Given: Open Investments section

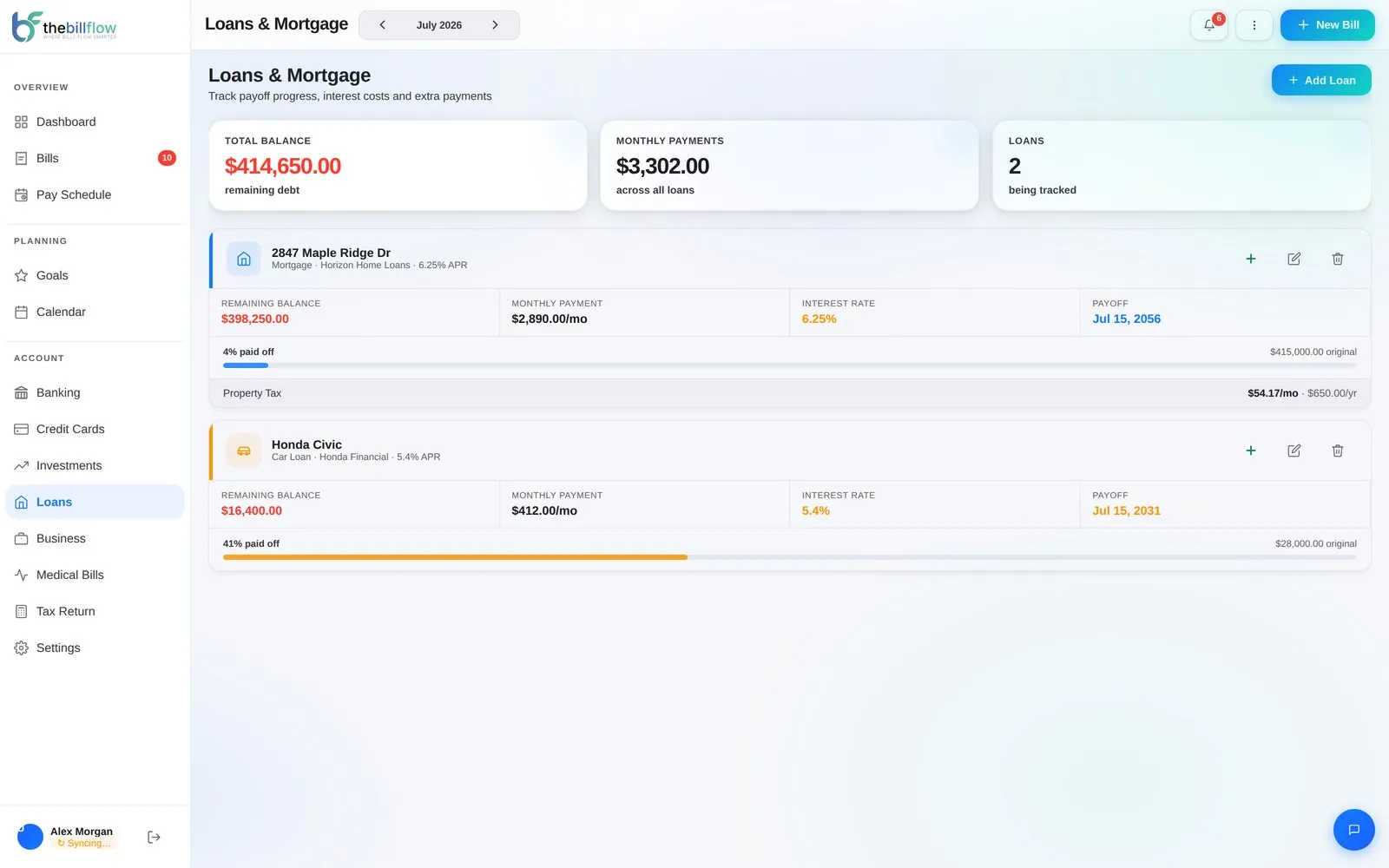Looking at the screenshot, I should pos(95,465).
